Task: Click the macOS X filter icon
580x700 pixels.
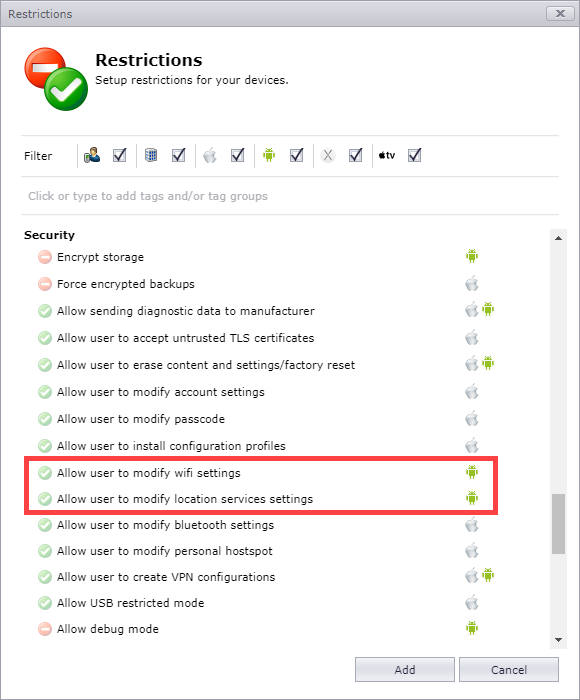Action: 328,155
